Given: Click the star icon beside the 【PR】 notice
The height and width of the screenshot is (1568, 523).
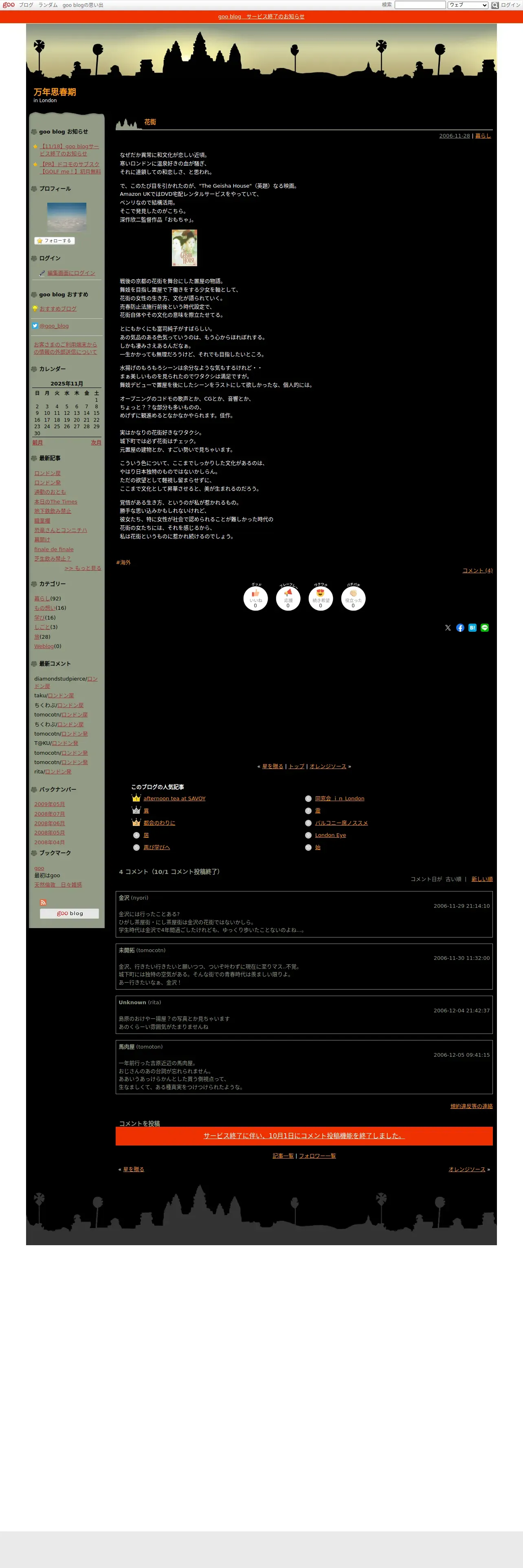Looking at the screenshot, I should (x=35, y=164).
